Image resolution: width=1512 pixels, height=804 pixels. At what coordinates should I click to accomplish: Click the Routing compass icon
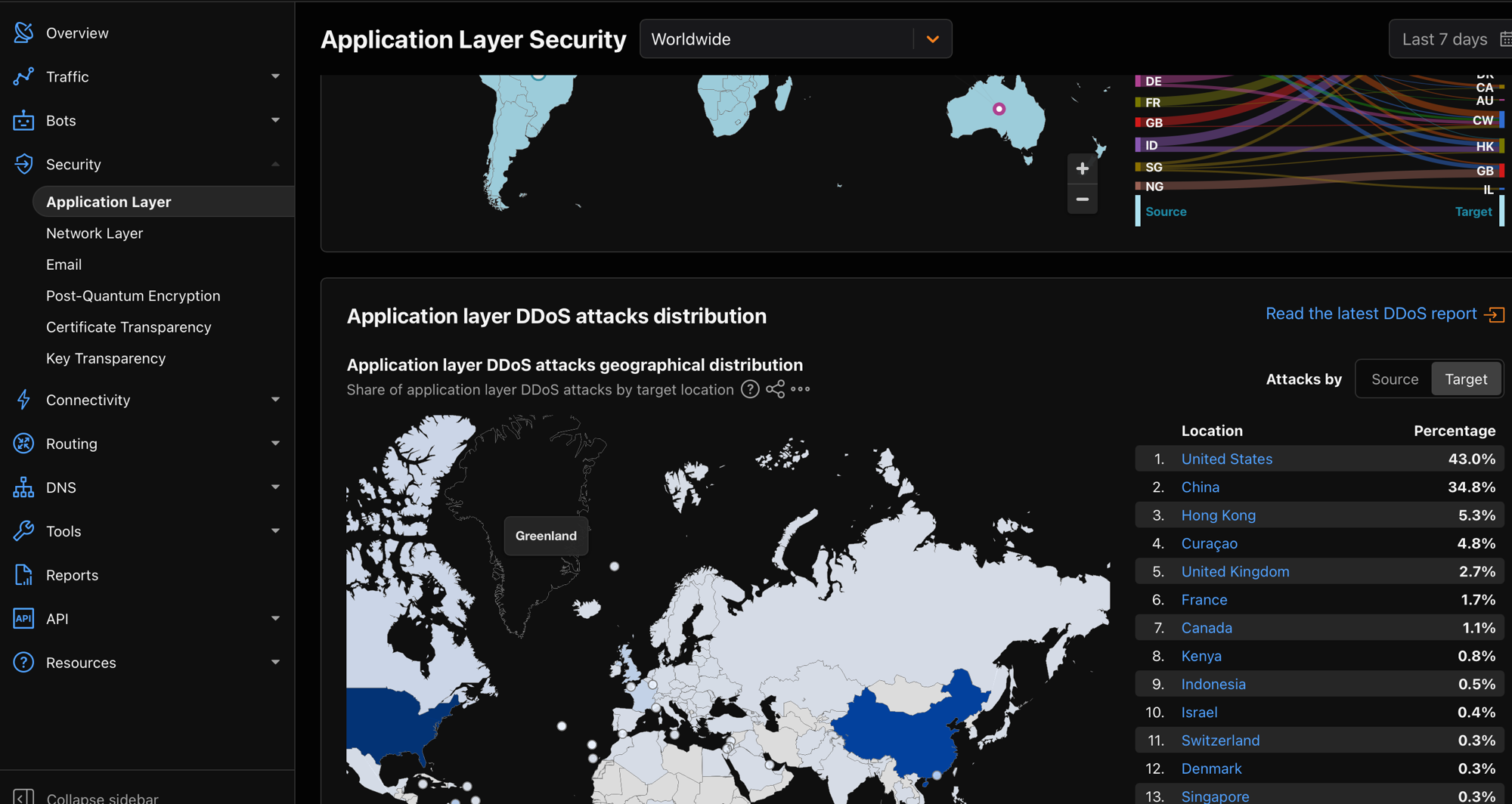pos(23,444)
